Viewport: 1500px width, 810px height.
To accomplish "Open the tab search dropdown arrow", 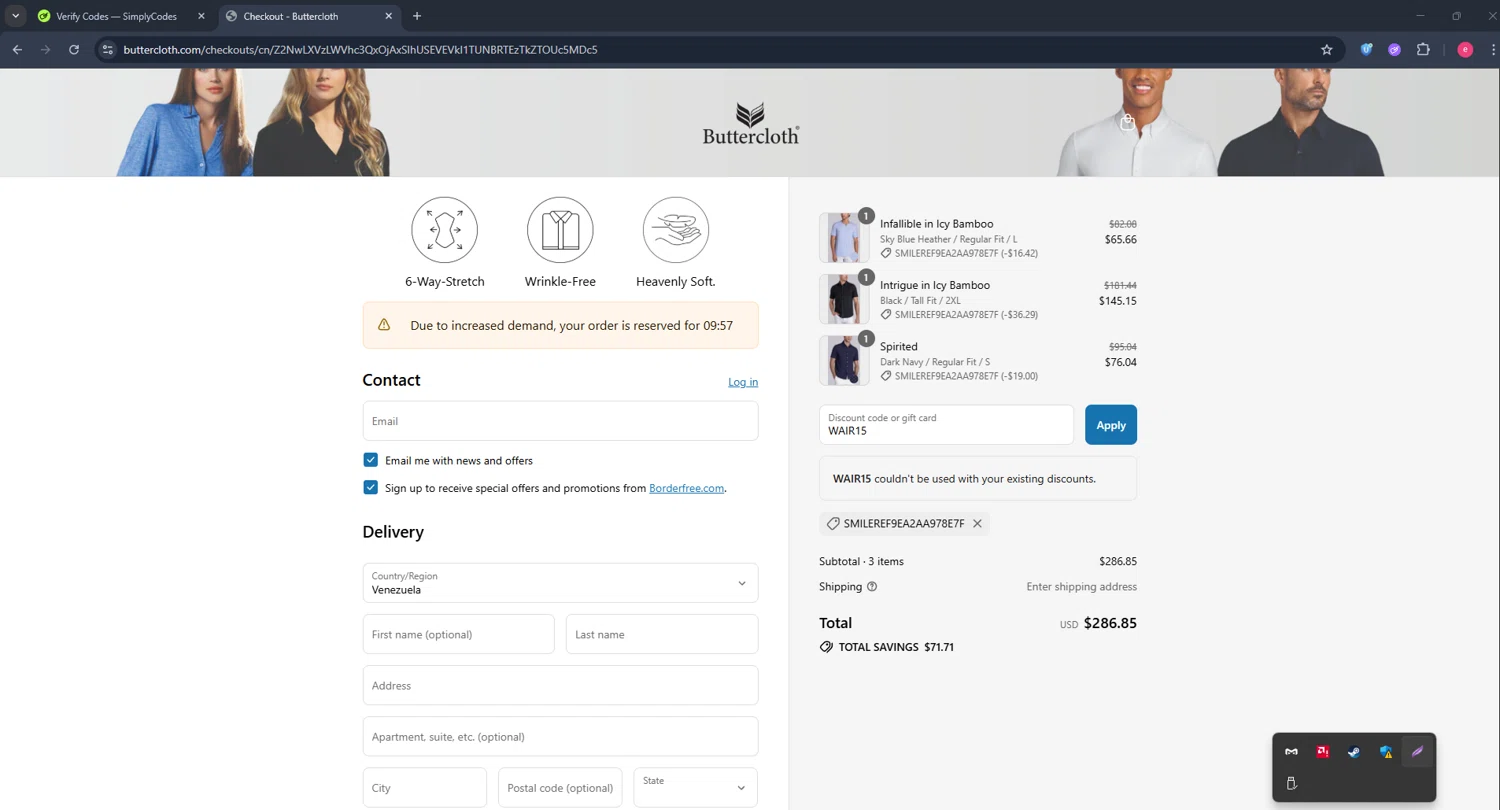I will tap(15, 16).
